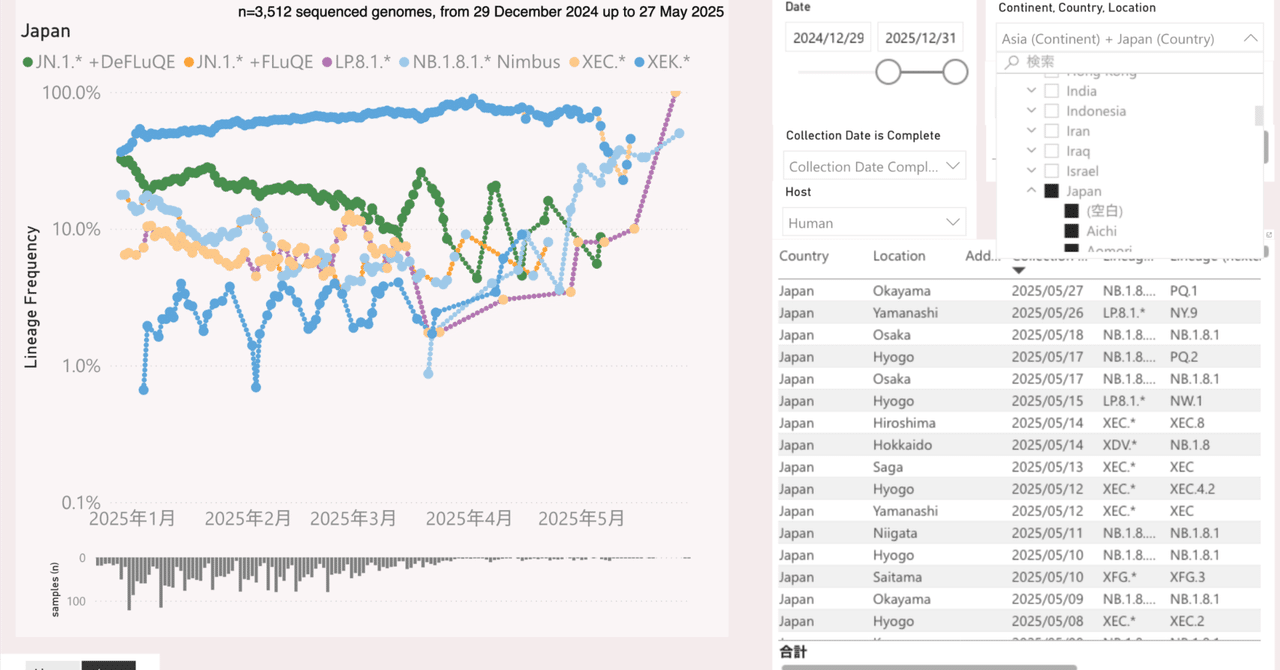The image size is (1280, 670).
Task: Select the Saga location cell
Action: (x=889, y=467)
